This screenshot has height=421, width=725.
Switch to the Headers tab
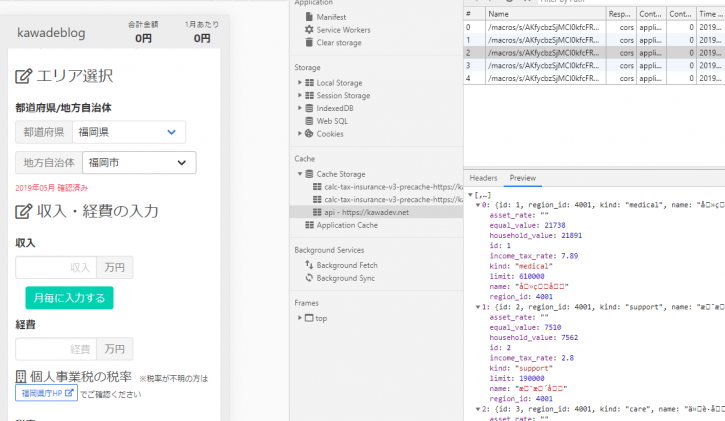click(483, 178)
